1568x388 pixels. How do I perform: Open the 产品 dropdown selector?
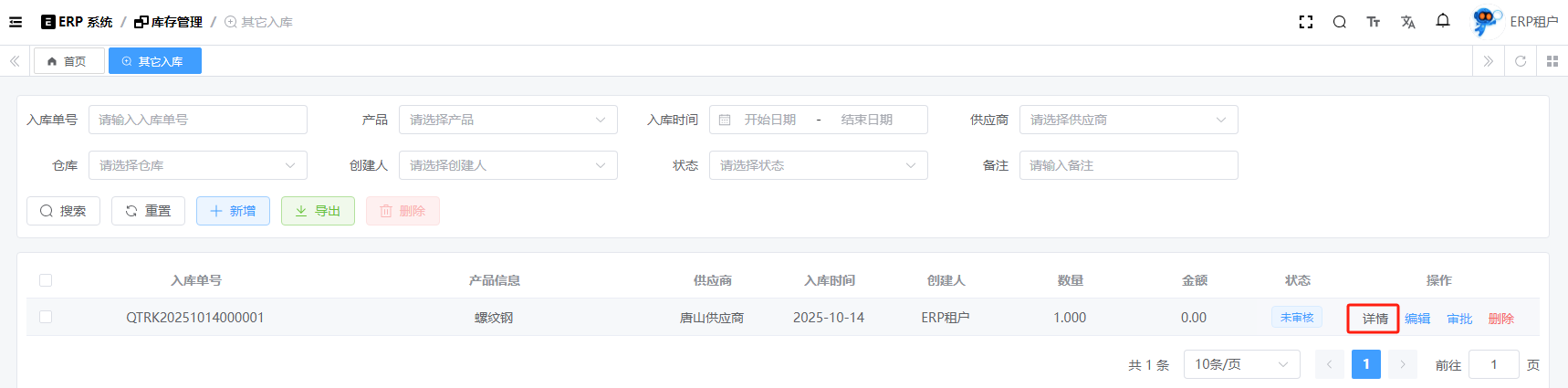(x=507, y=120)
